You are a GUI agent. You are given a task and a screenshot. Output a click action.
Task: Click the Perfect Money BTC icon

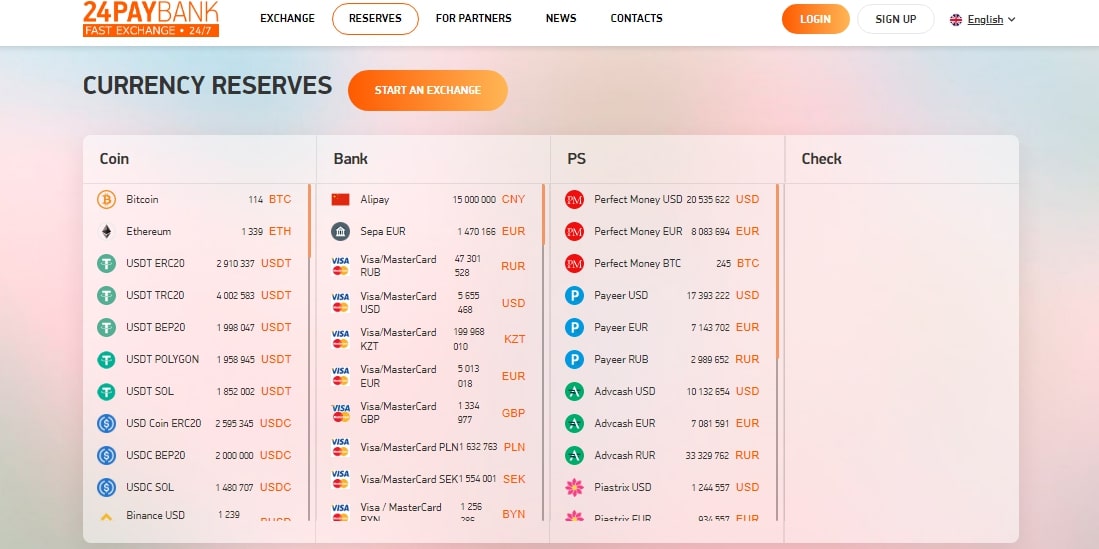pos(574,264)
